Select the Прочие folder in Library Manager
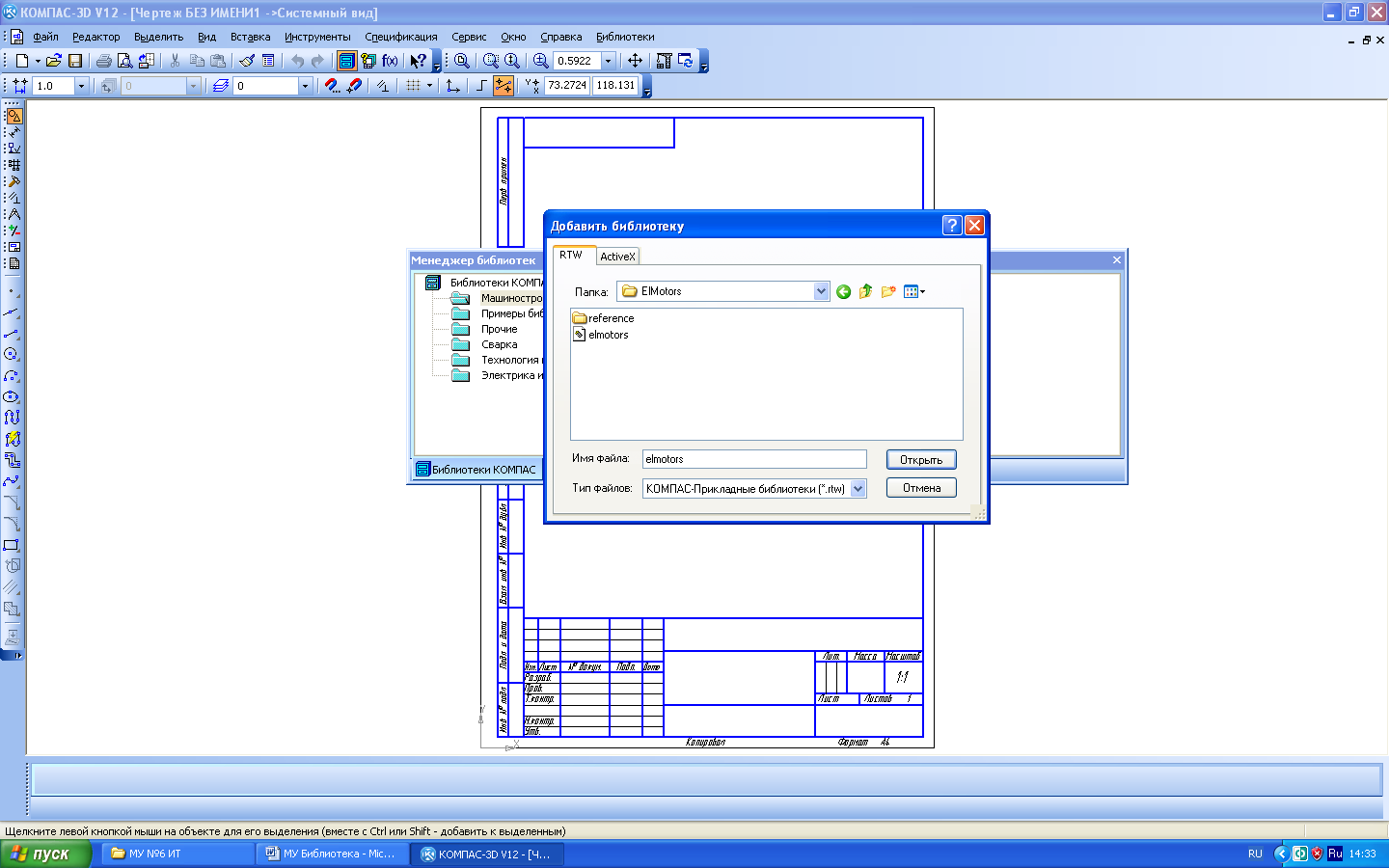Image resolution: width=1389 pixels, height=868 pixels. 499,329
